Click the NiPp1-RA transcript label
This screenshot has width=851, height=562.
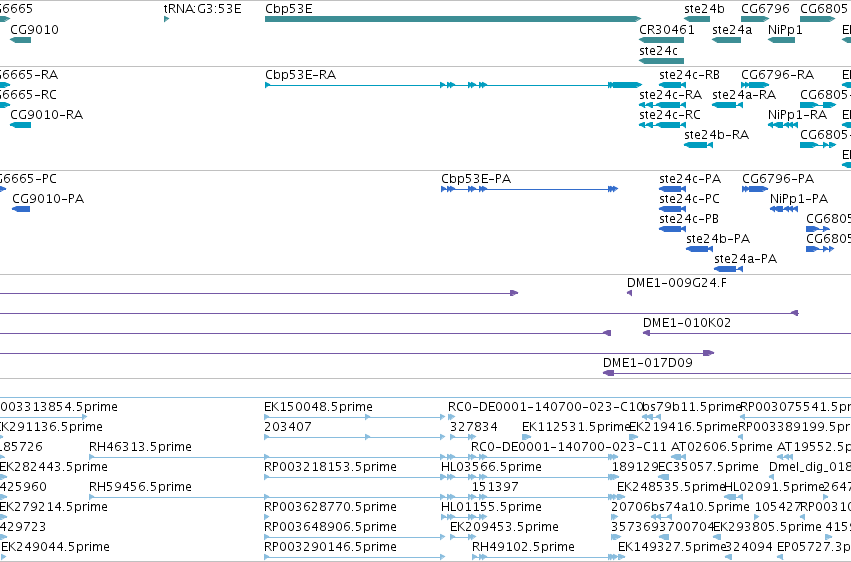click(x=797, y=114)
